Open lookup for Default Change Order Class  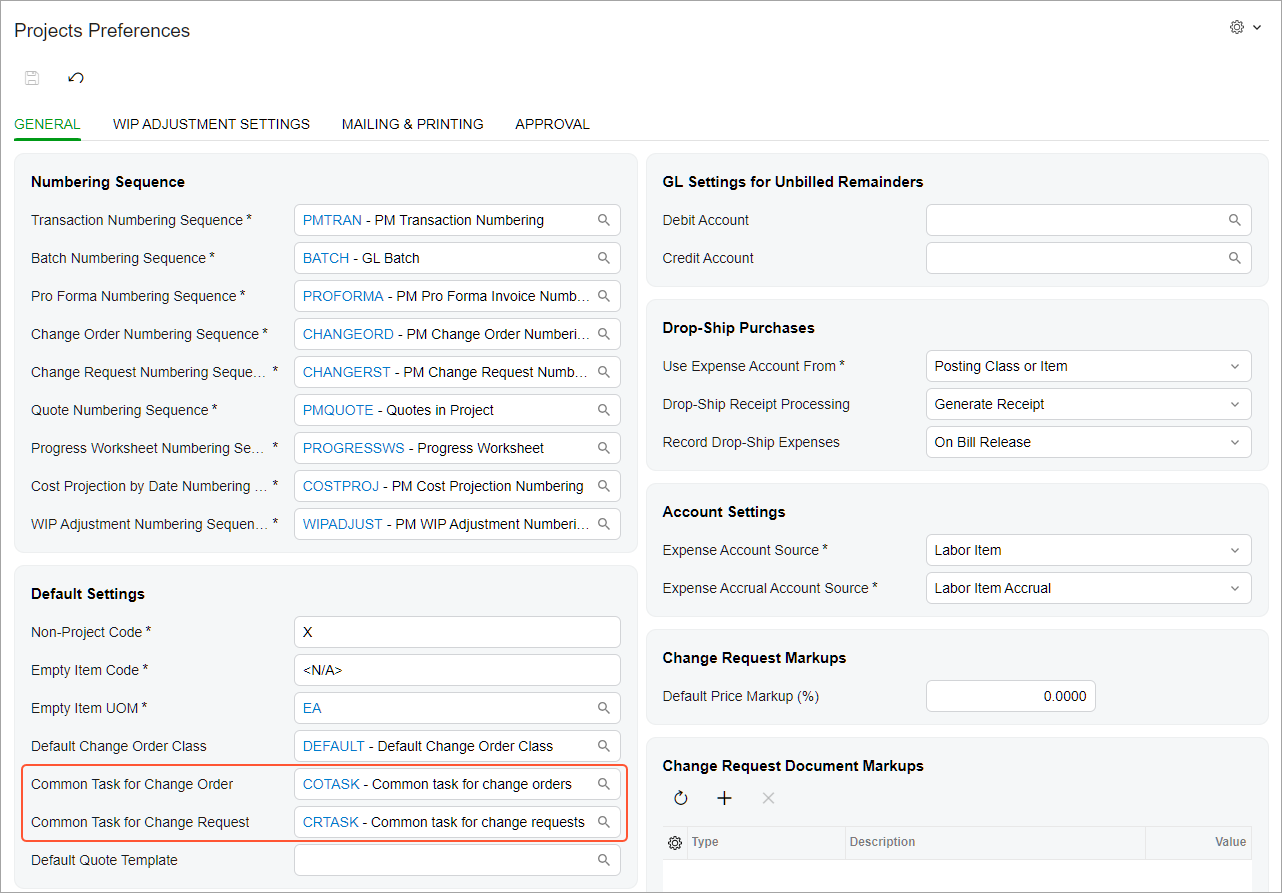[604, 746]
